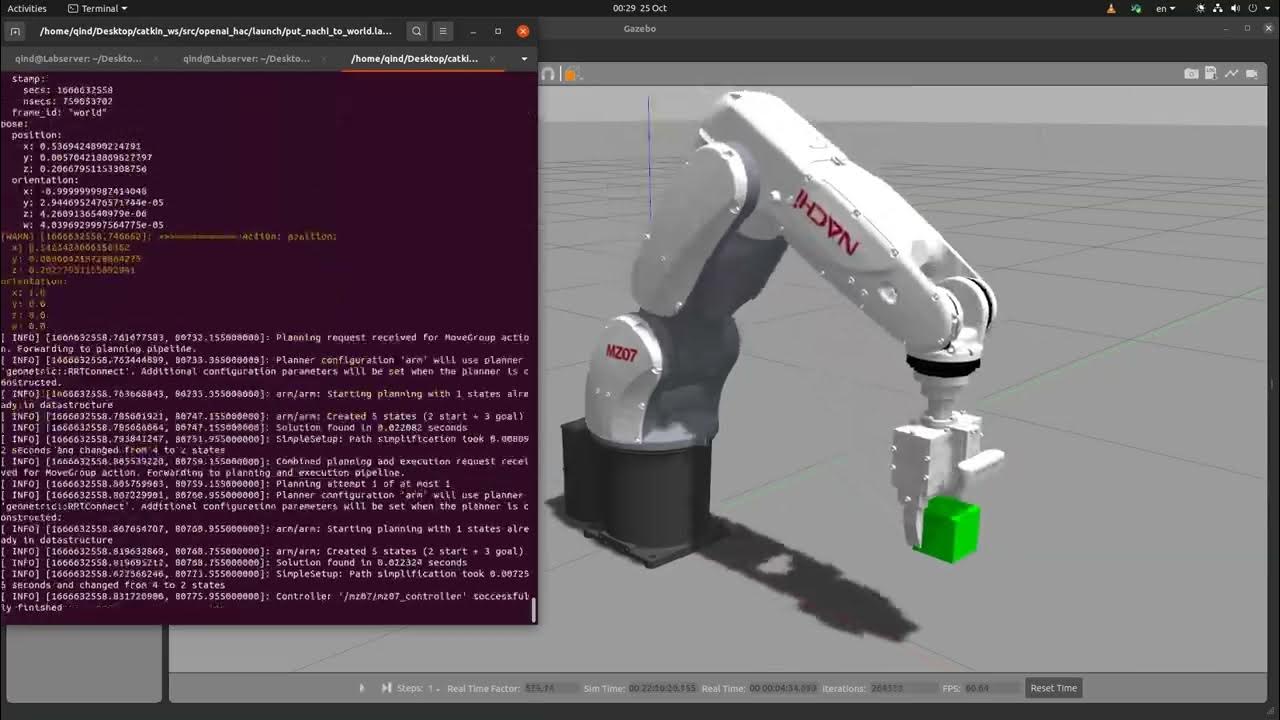Toggle Gazebo snap magnet tool
Viewport: 1280px width, 720px height.
(548, 74)
